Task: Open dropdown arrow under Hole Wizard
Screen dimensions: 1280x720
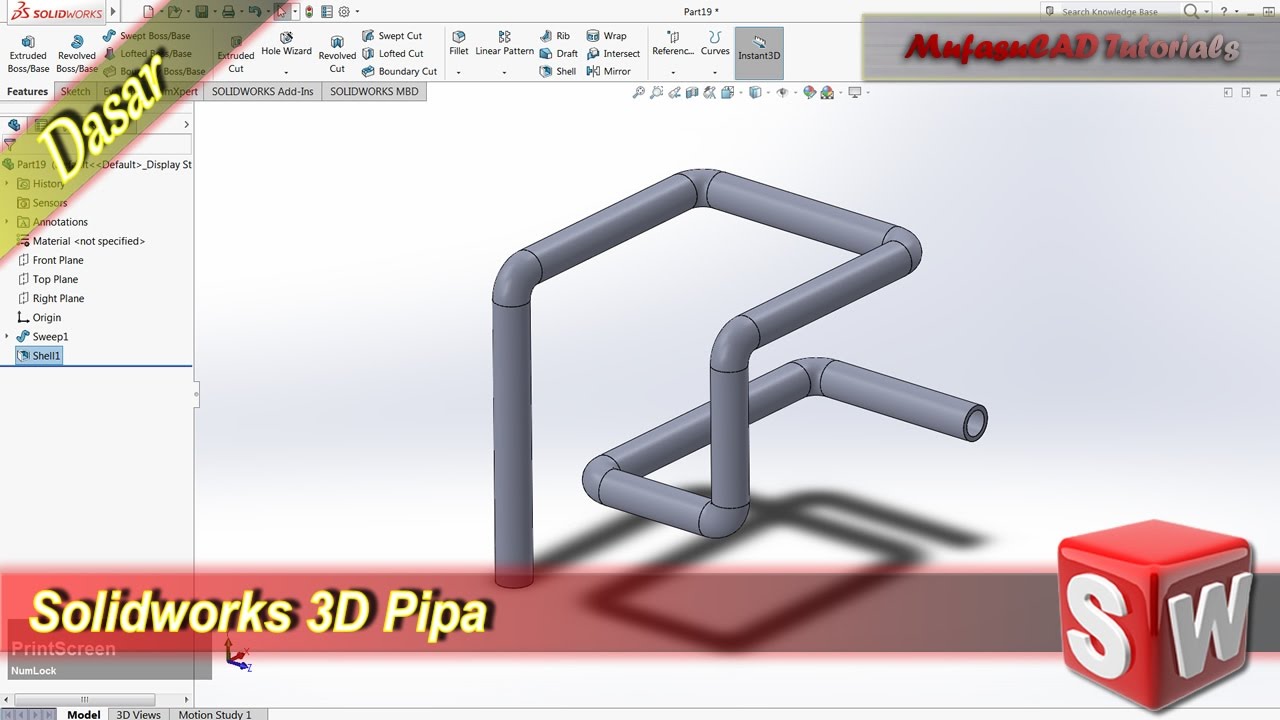Action: (286, 72)
